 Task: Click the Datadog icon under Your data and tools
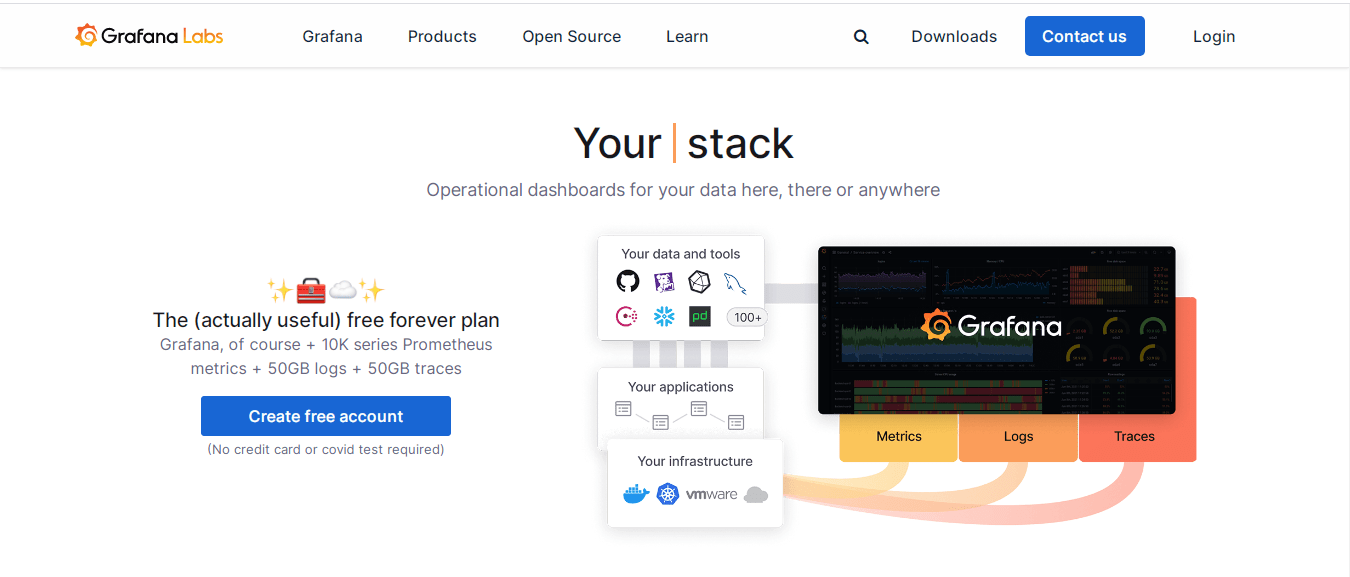[628, 317]
